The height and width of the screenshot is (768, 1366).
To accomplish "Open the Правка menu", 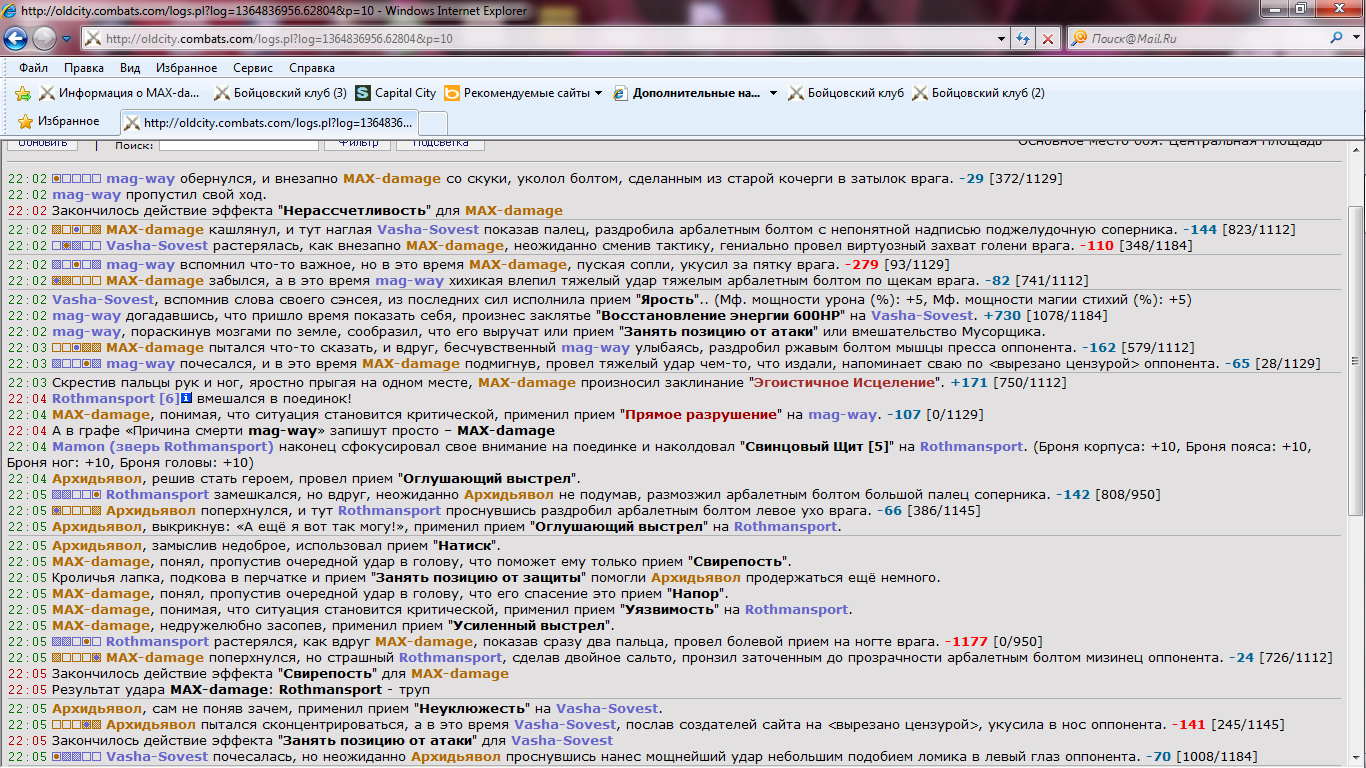I will point(84,68).
